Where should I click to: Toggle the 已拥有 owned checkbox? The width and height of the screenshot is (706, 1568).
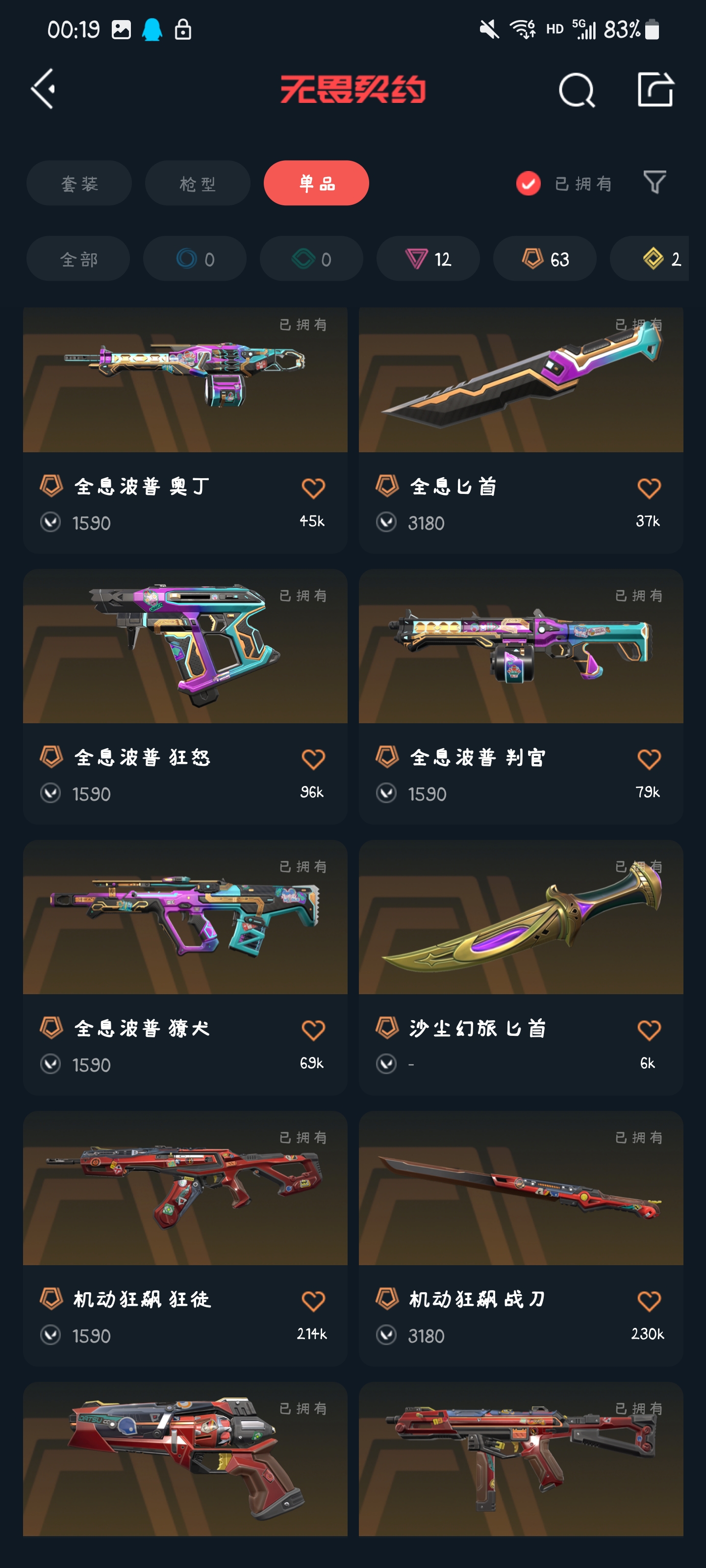click(x=528, y=183)
